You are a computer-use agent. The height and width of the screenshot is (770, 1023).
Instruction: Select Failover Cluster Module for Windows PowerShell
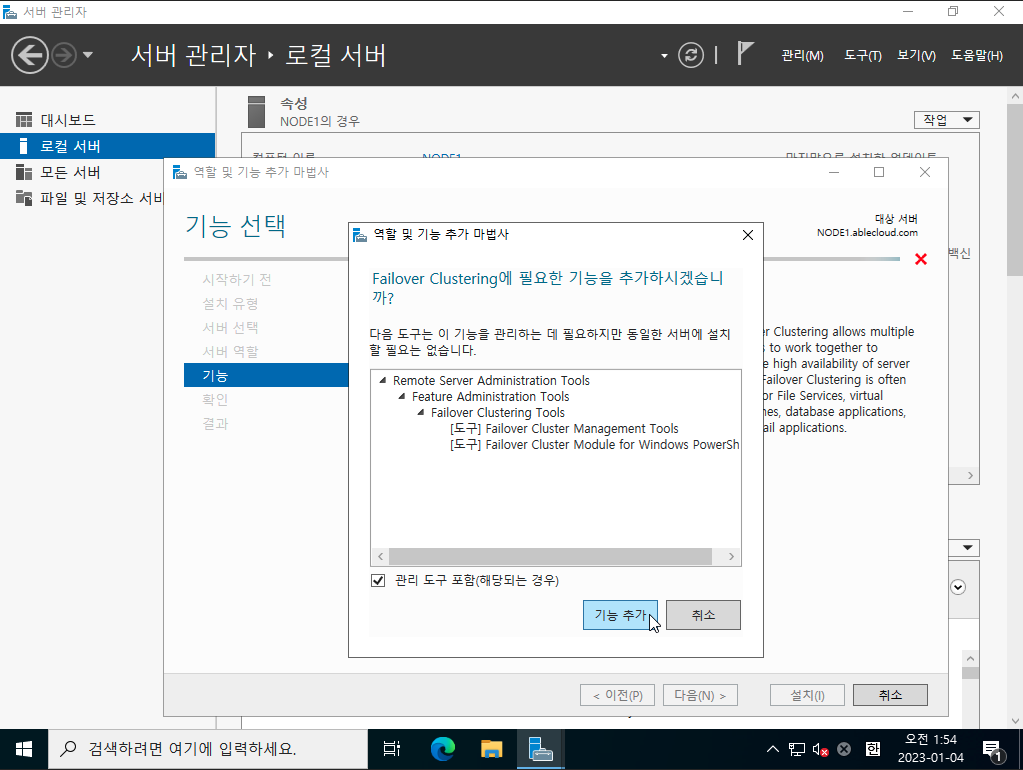[594, 444]
